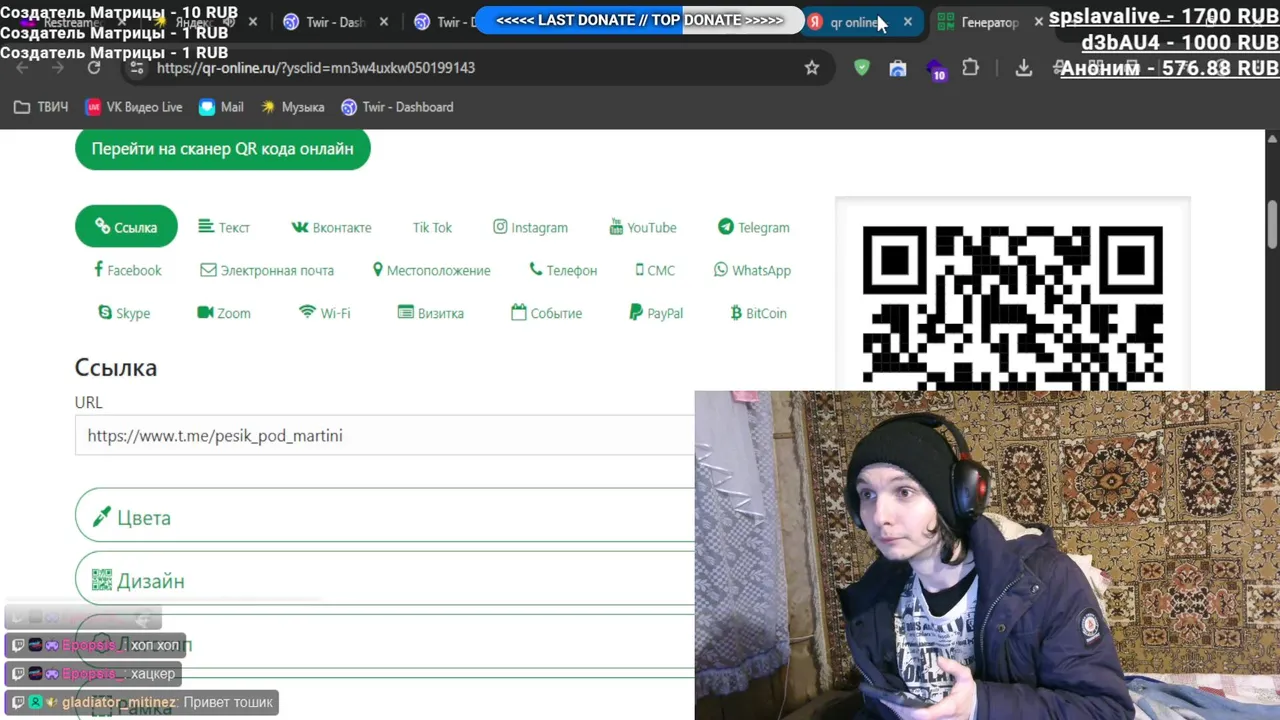
Task: Expand the Цвета section
Action: pos(385,517)
